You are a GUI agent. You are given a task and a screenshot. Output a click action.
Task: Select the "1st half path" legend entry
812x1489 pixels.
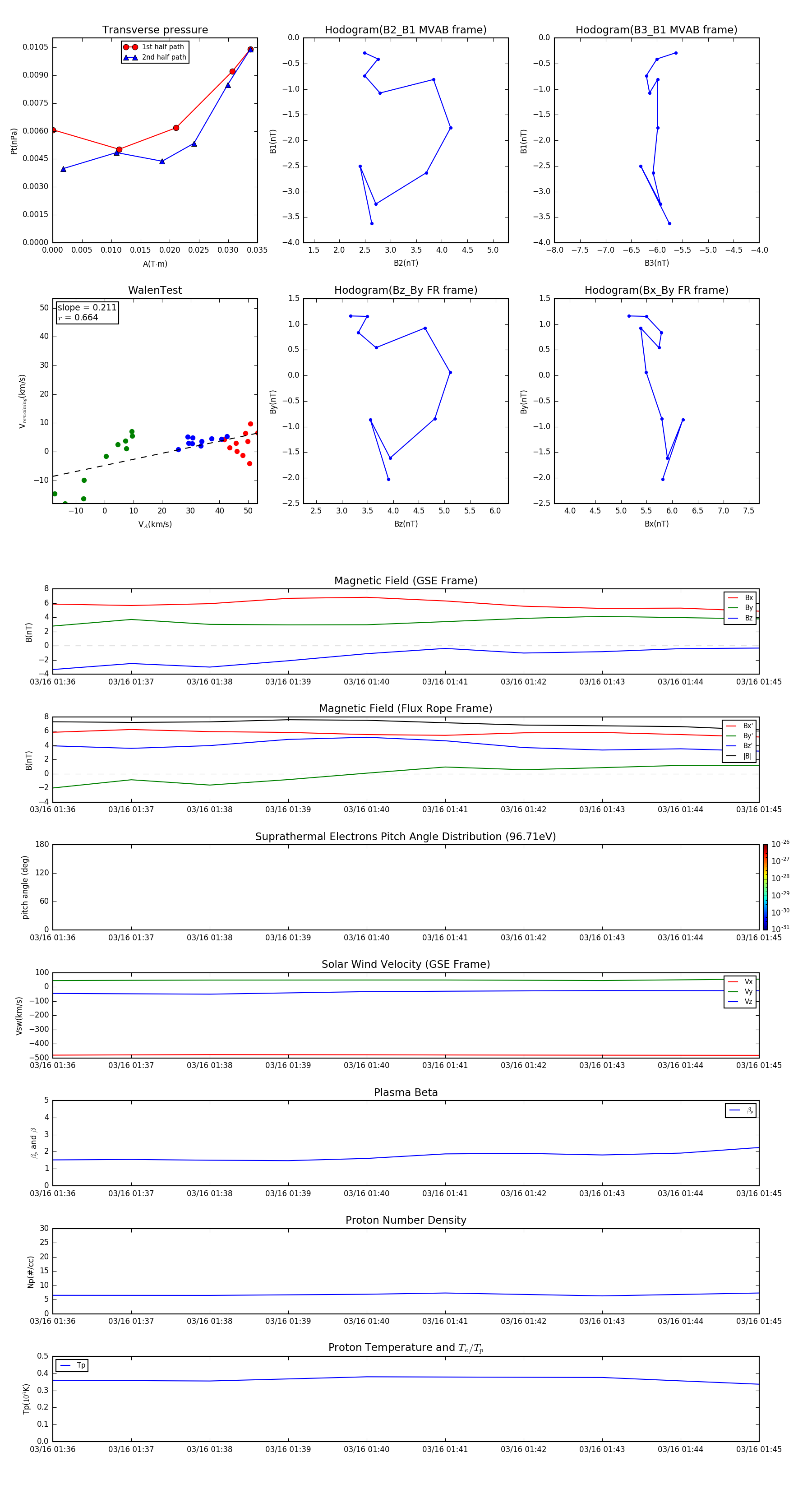[x=154, y=47]
